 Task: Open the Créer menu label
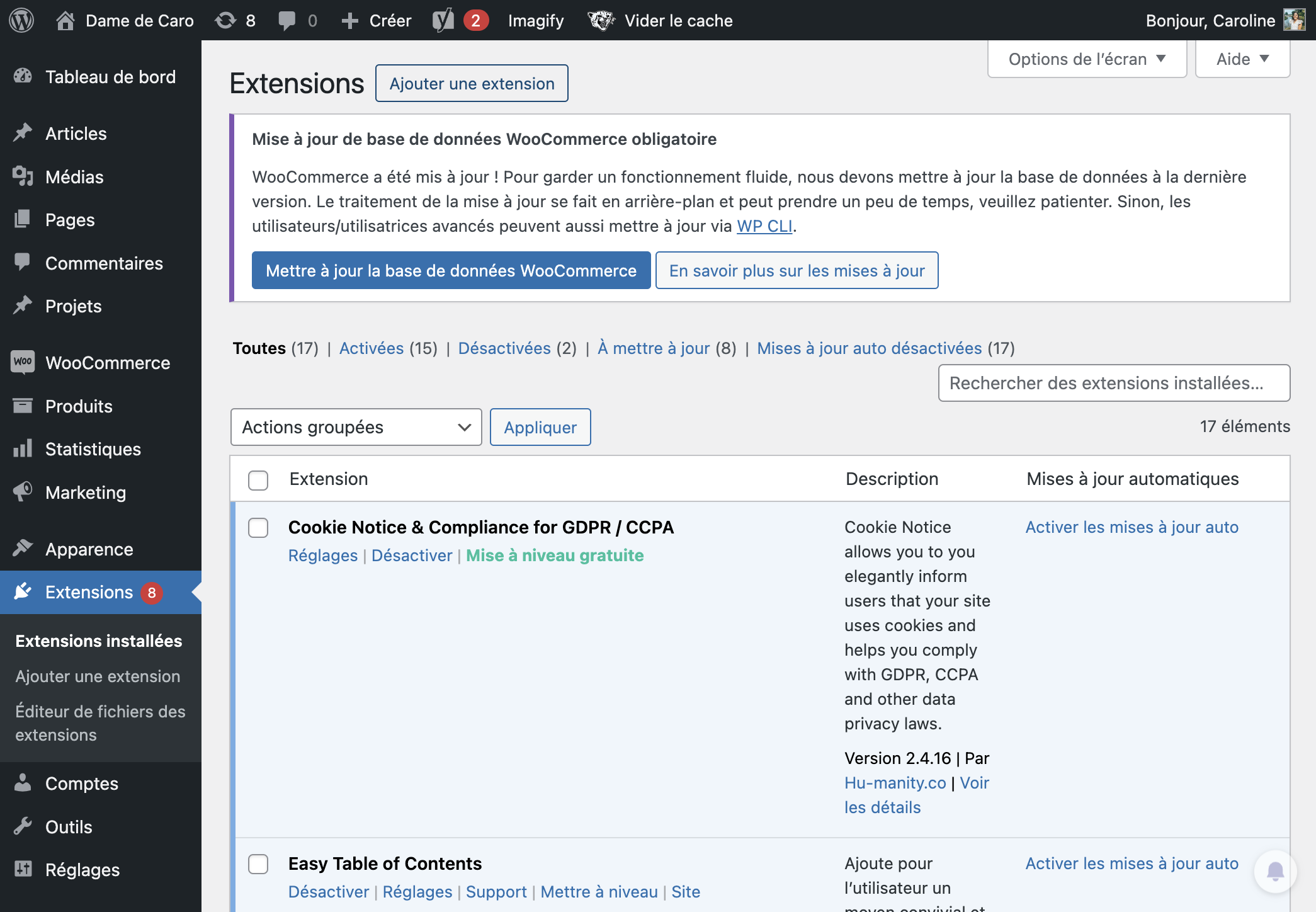pos(390,21)
